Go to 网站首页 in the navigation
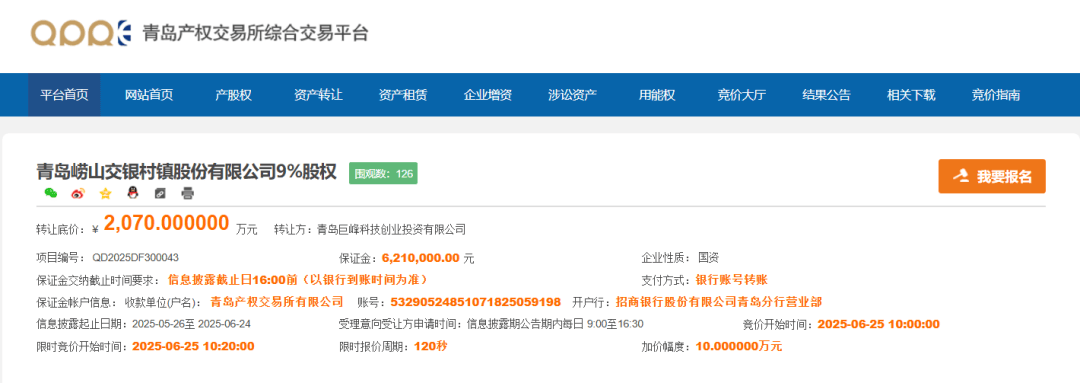 [x=149, y=95]
